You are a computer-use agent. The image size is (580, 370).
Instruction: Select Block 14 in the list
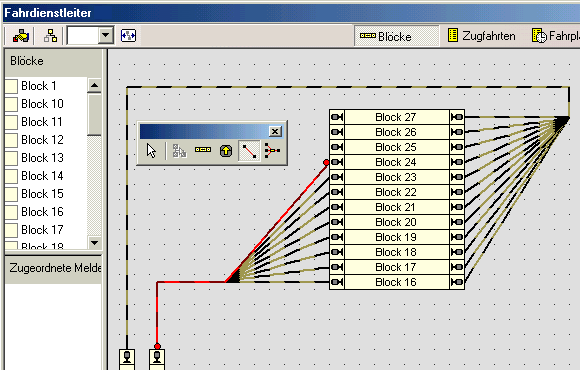42,176
